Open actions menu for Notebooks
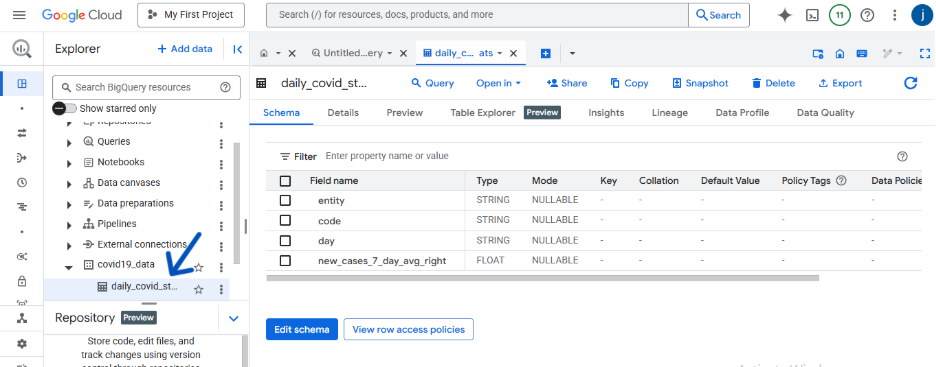Viewport: 936px width, 367px height. (221, 164)
